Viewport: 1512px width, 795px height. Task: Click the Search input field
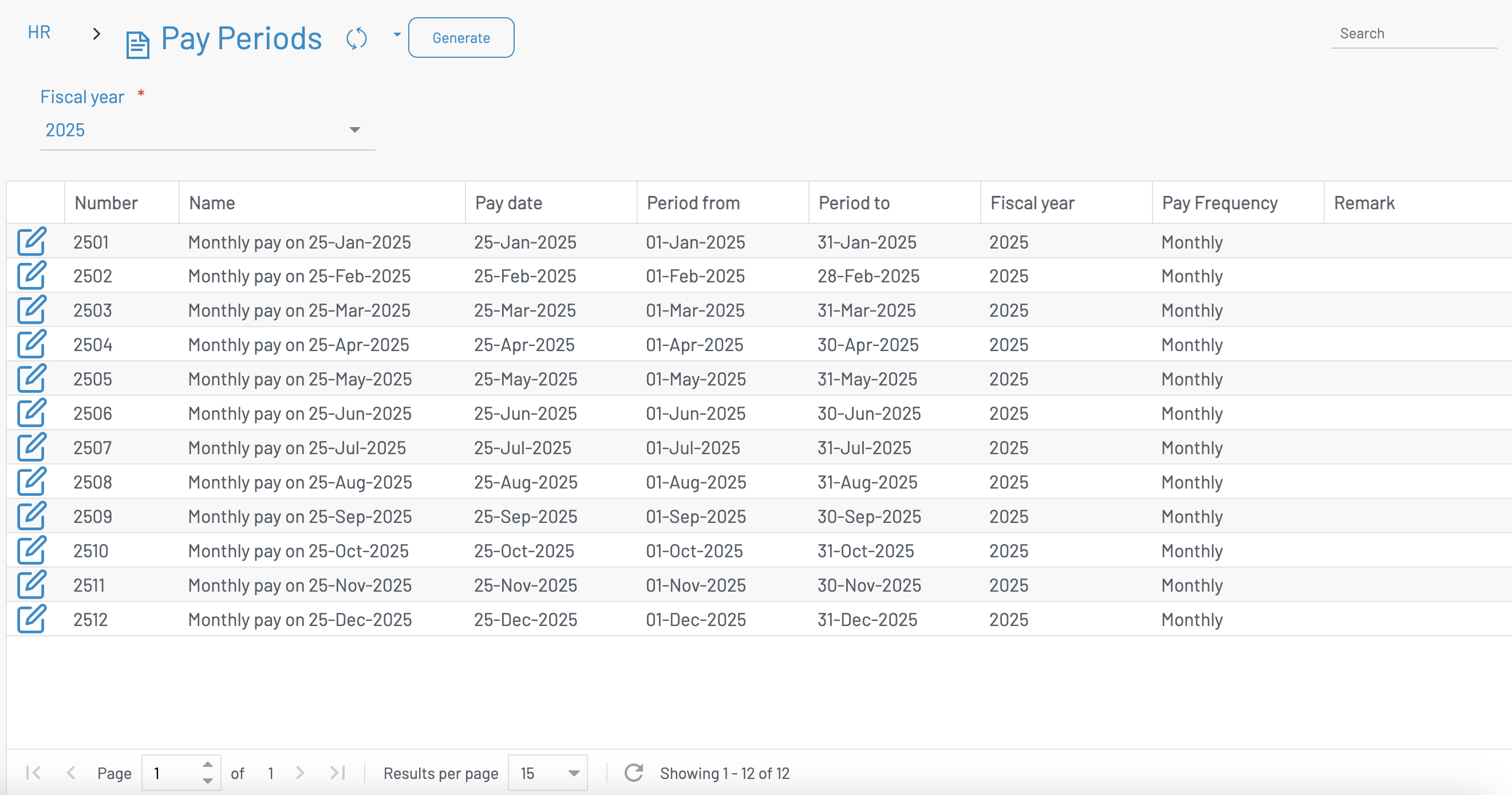click(1414, 33)
